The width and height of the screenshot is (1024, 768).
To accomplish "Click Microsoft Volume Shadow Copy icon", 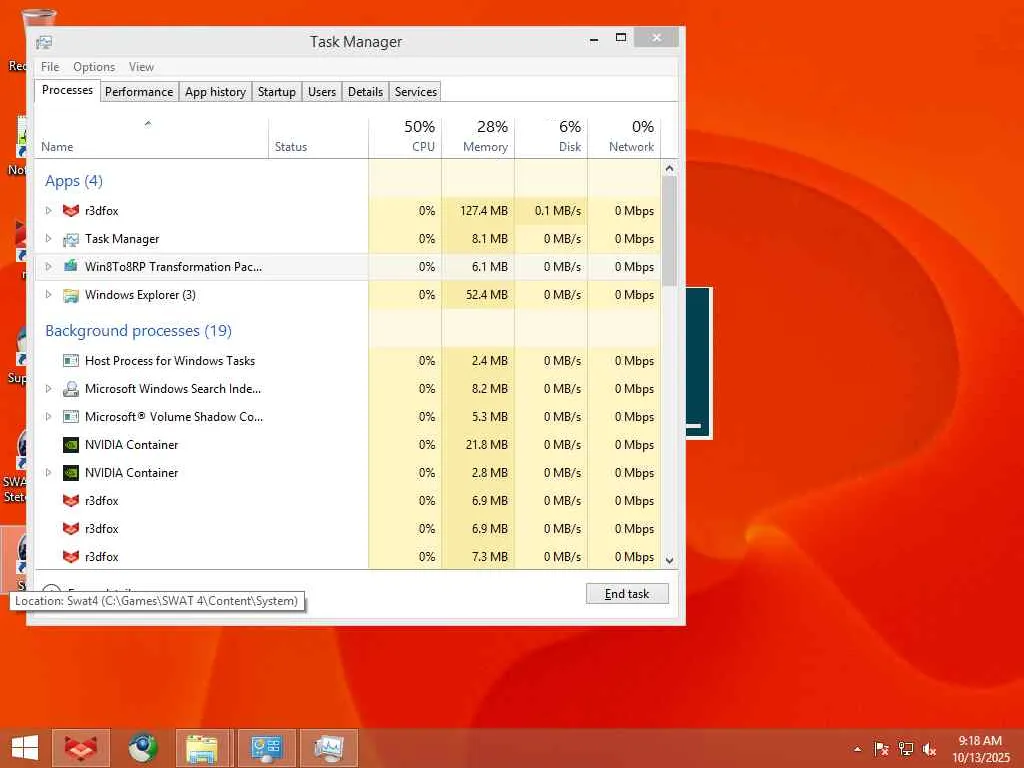I will (x=71, y=417).
